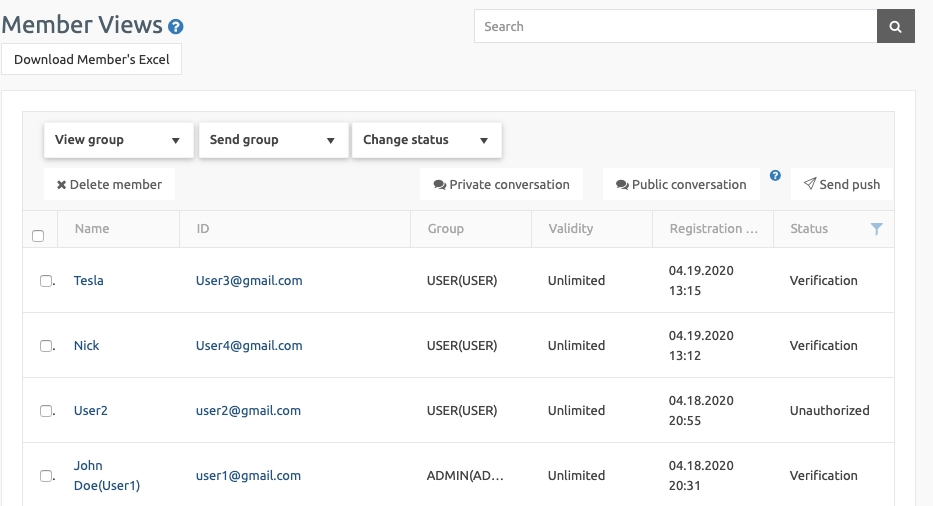
Task: Open the Change status dropdown
Action: click(x=427, y=140)
